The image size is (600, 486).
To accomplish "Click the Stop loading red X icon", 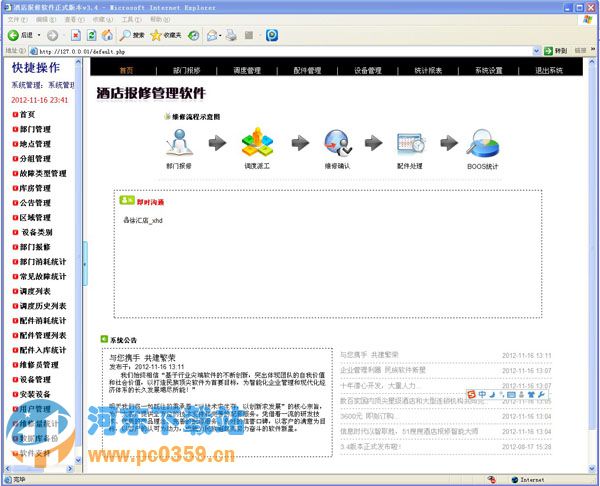I will 76,36.
